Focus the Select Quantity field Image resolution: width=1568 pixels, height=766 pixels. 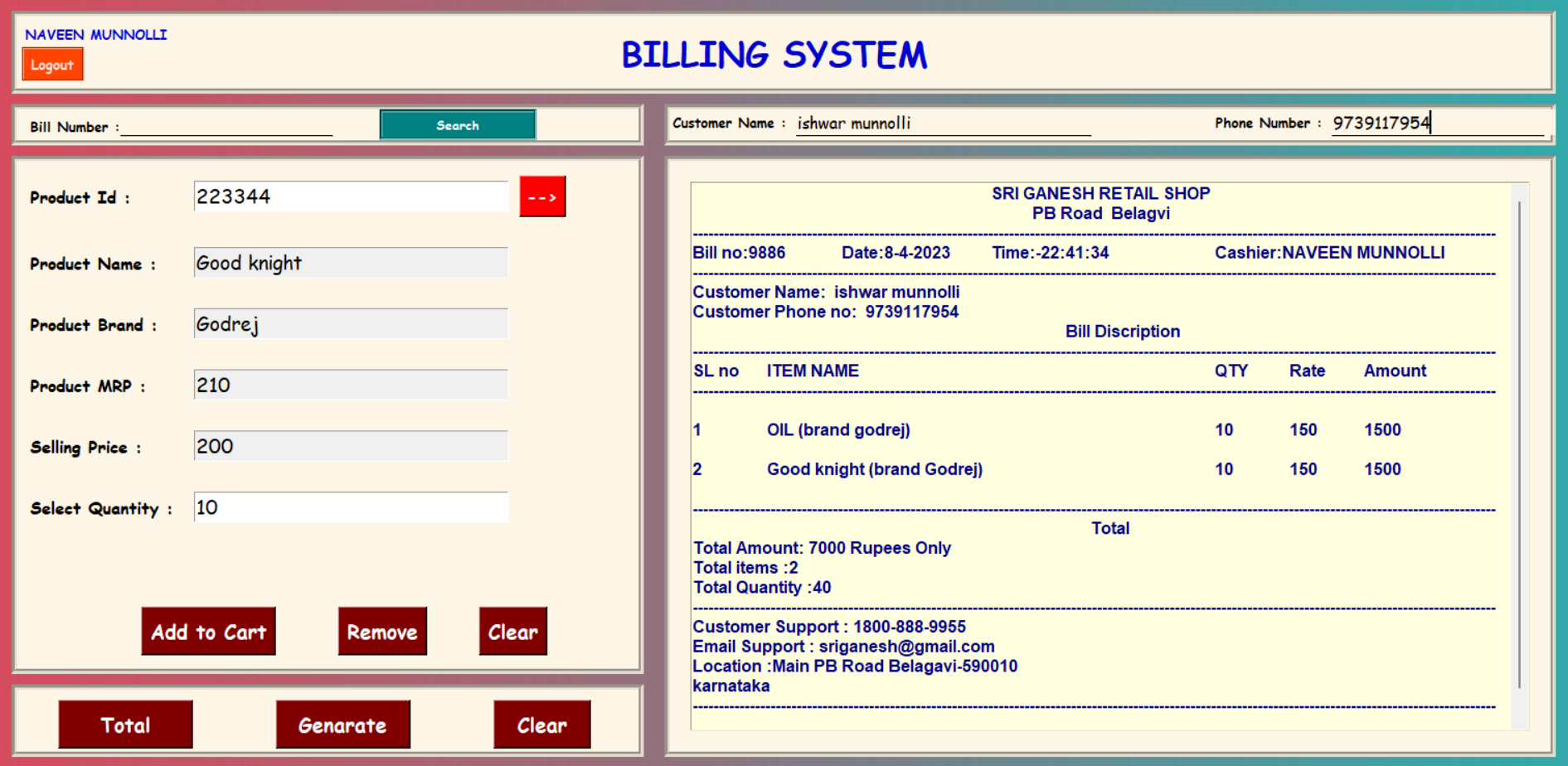(351, 507)
